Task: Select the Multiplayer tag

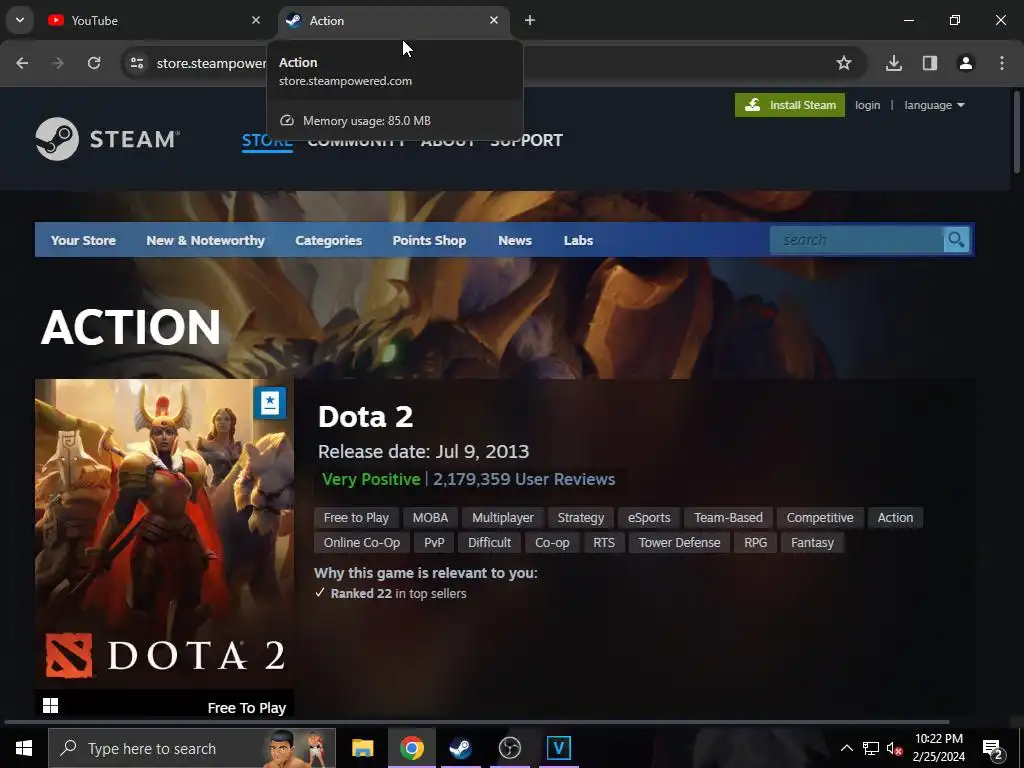Action: click(x=503, y=518)
